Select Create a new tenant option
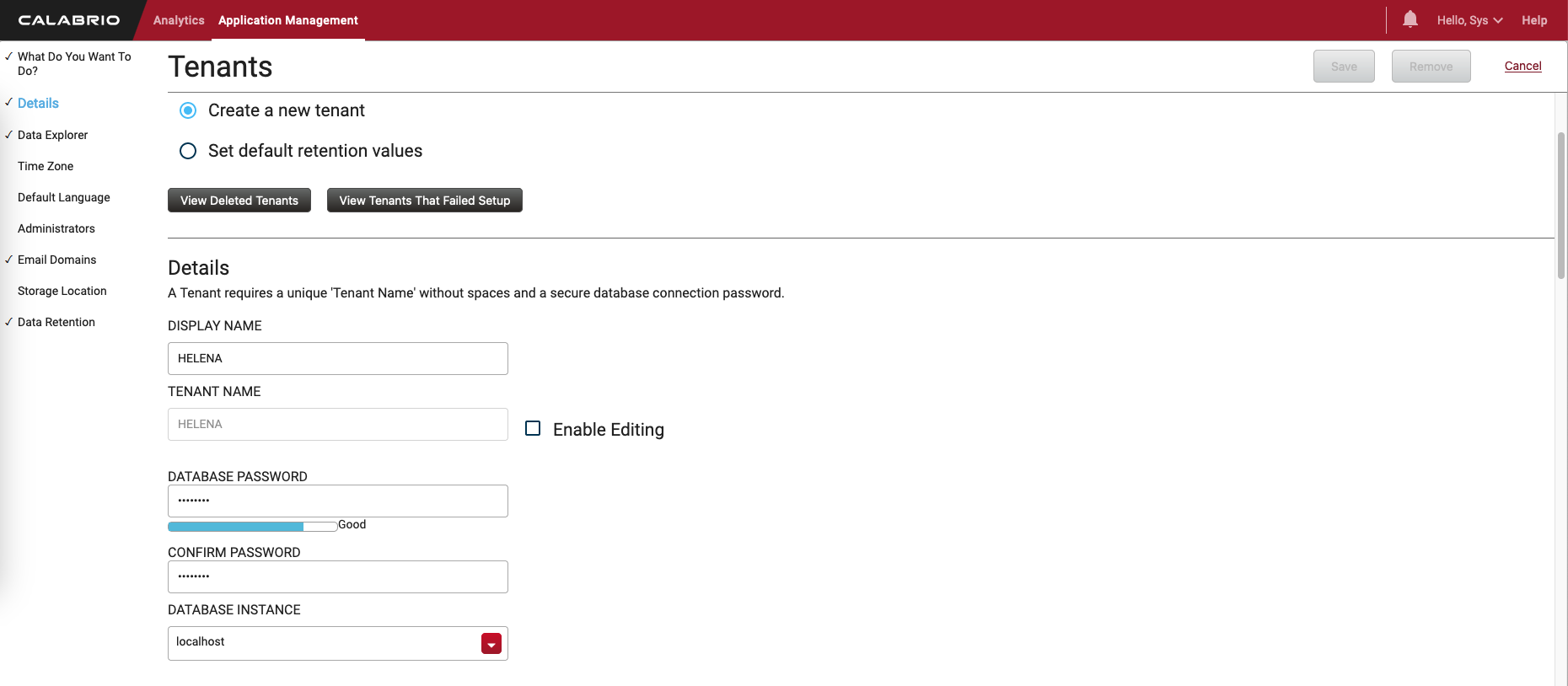The image size is (1568, 686). [188, 110]
